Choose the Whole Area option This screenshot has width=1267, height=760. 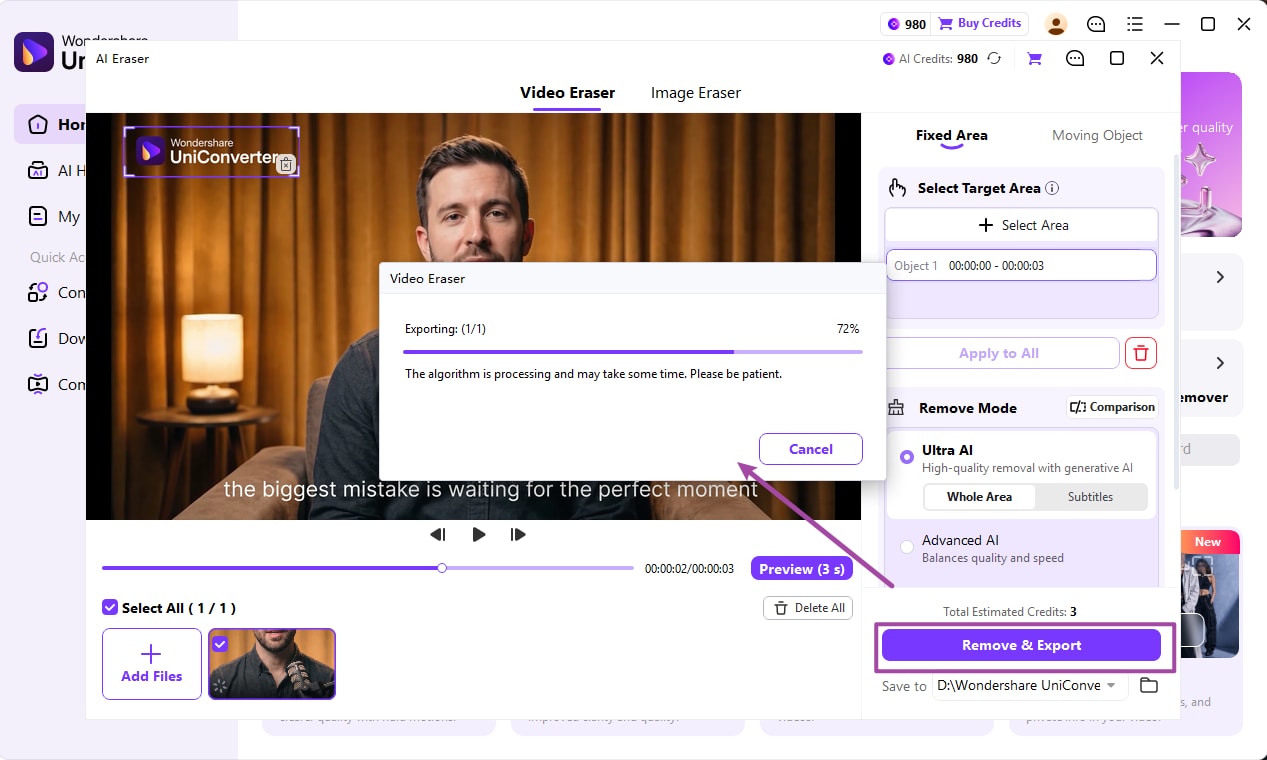(979, 497)
